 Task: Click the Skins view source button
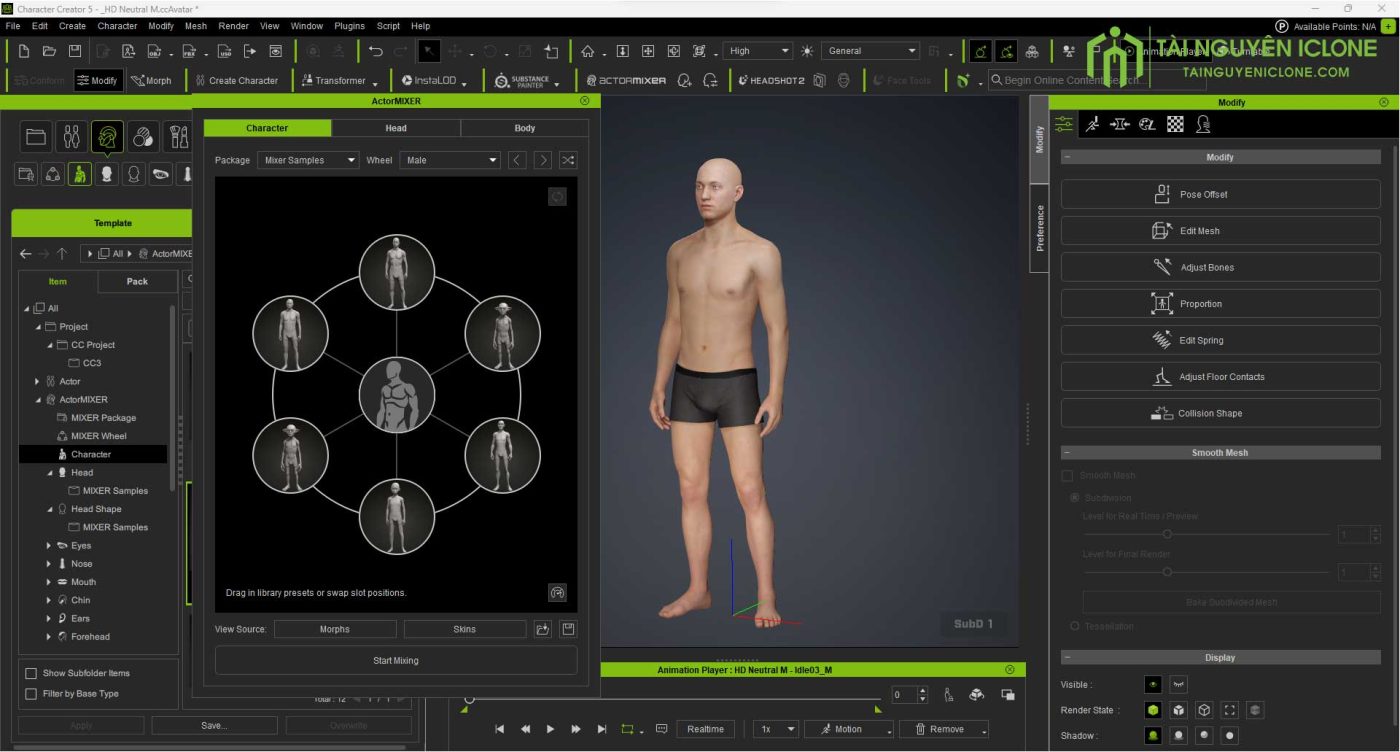(465, 629)
